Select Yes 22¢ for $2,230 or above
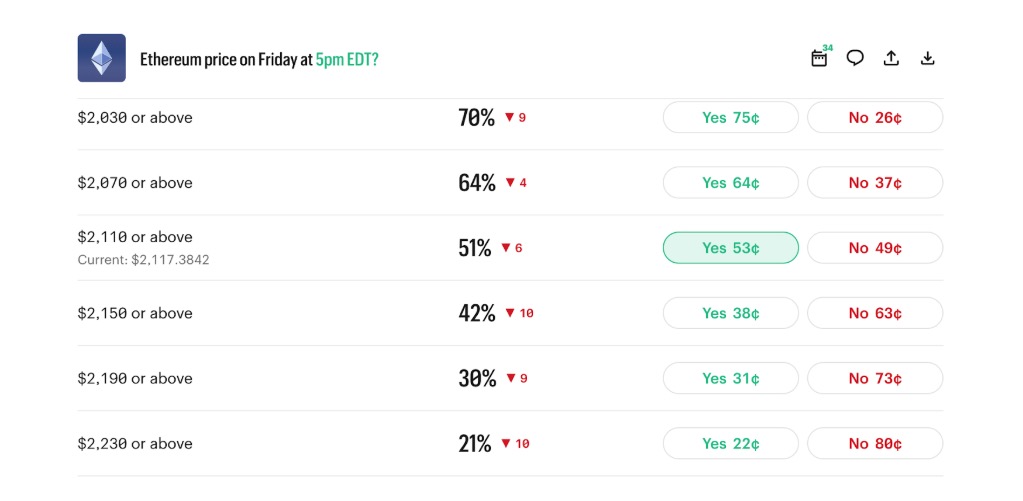Viewport: 1023px width, 501px height. pyautogui.click(x=730, y=443)
